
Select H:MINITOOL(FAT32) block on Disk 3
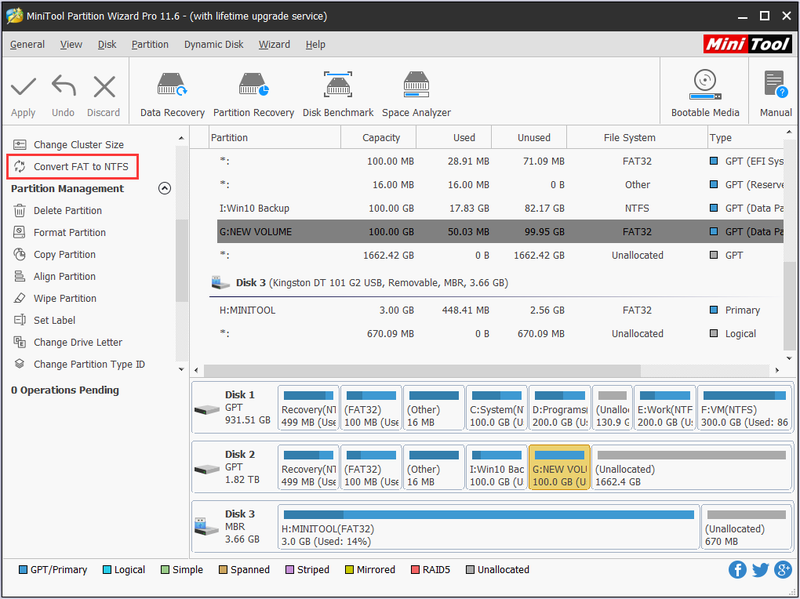click(x=489, y=527)
